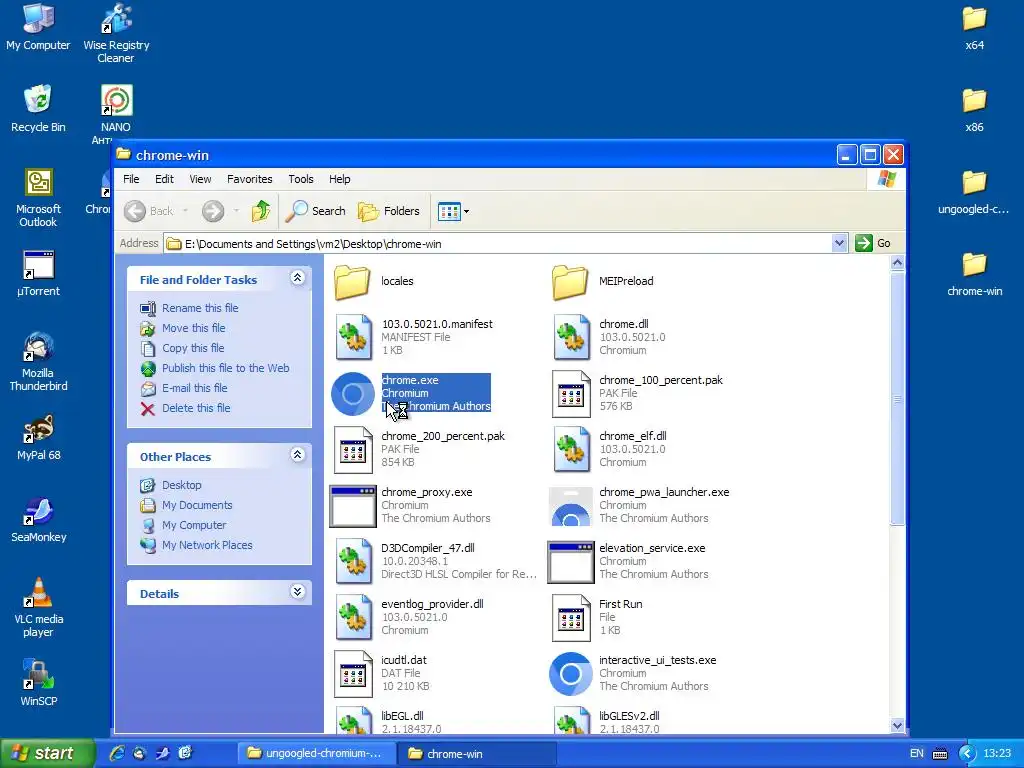The height and width of the screenshot is (768, 1024).
Task: Open Forward history dropdown arrow
Action: 236,211
